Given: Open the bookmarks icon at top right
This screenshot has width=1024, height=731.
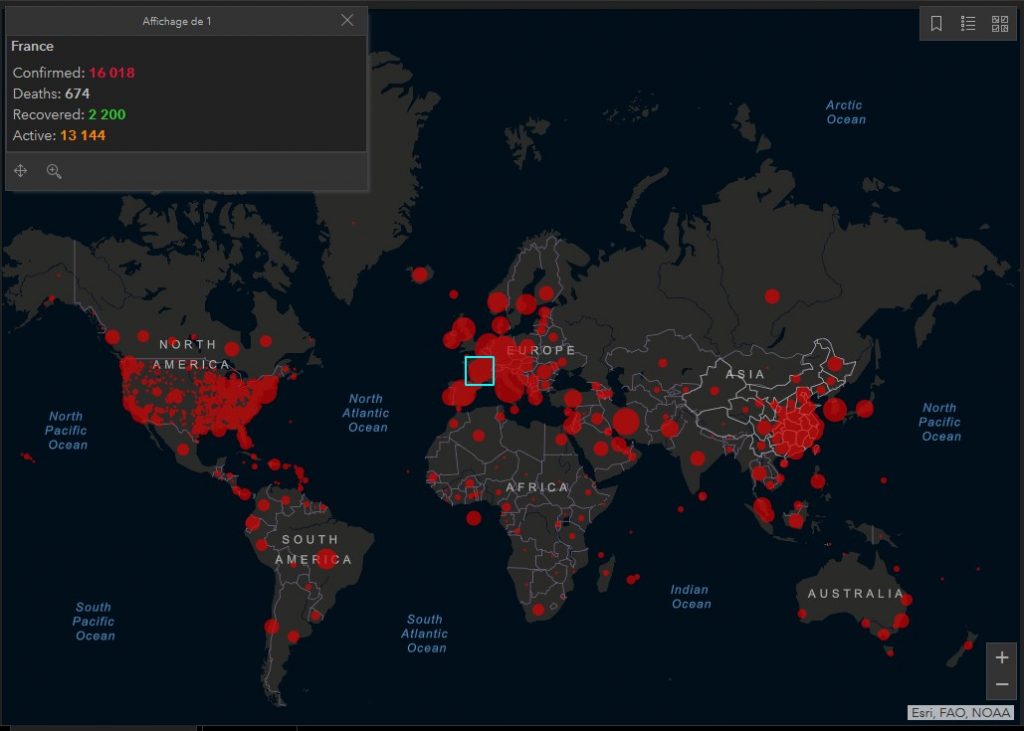Looking at the screenshot, I should [936, 24].
